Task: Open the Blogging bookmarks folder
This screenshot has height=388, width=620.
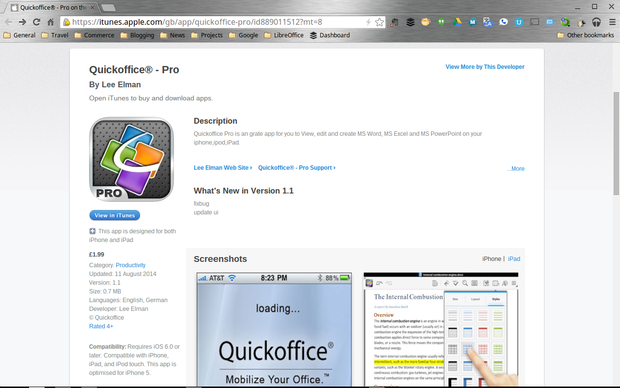Action: 138,35
